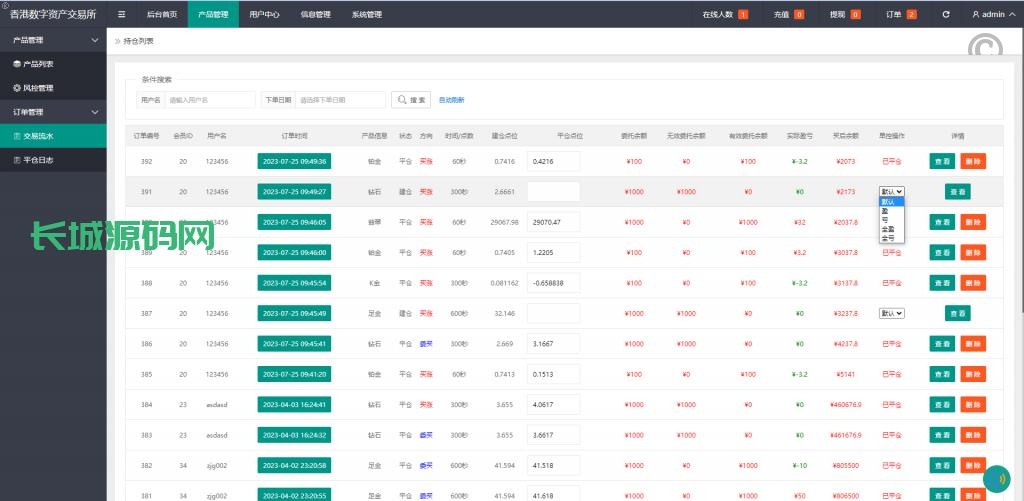Click the 下单日期 date picker field

click(340, 100)
